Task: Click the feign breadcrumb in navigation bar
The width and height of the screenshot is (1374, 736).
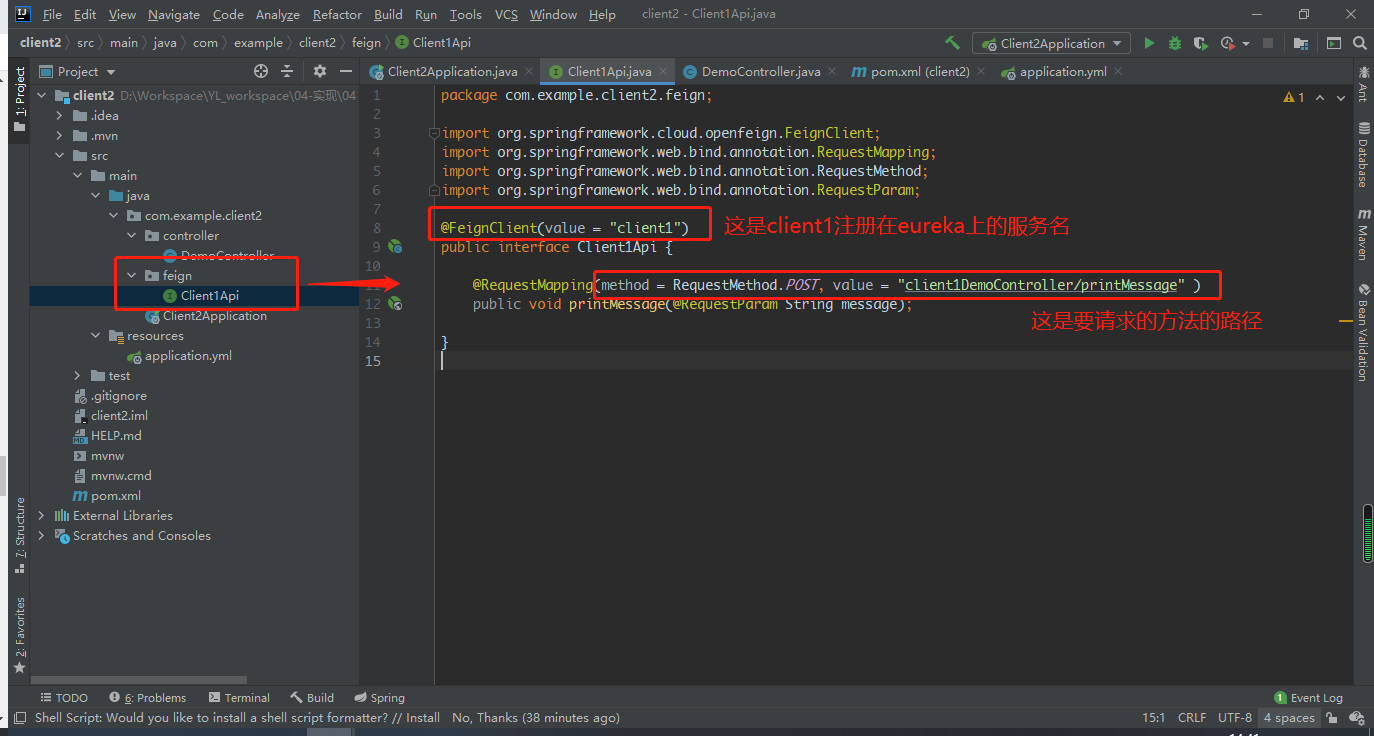Action: (366, 43)
